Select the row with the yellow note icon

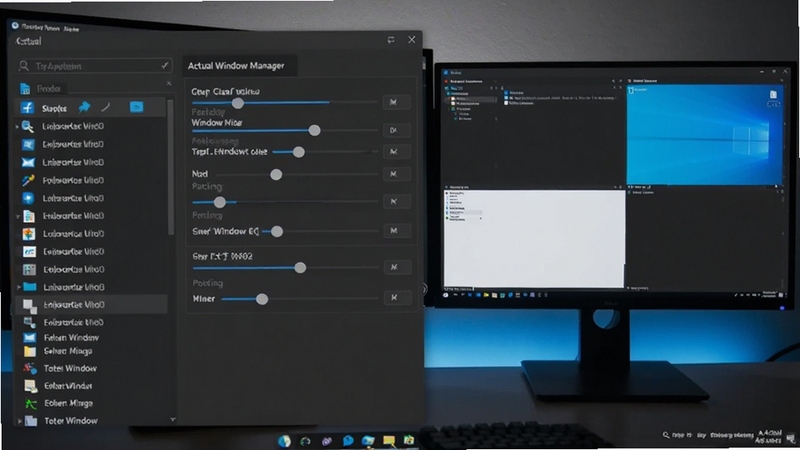point(91,386)
